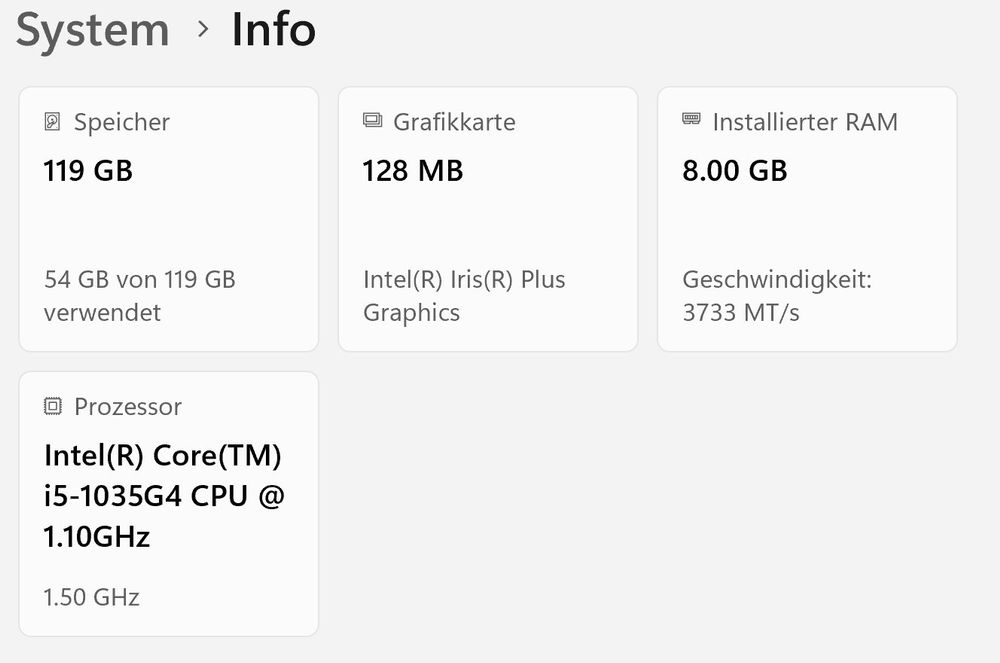1000x663 pixels.
Task: Click the 1.50 GHz processor speed text
Action: [91, 597]
